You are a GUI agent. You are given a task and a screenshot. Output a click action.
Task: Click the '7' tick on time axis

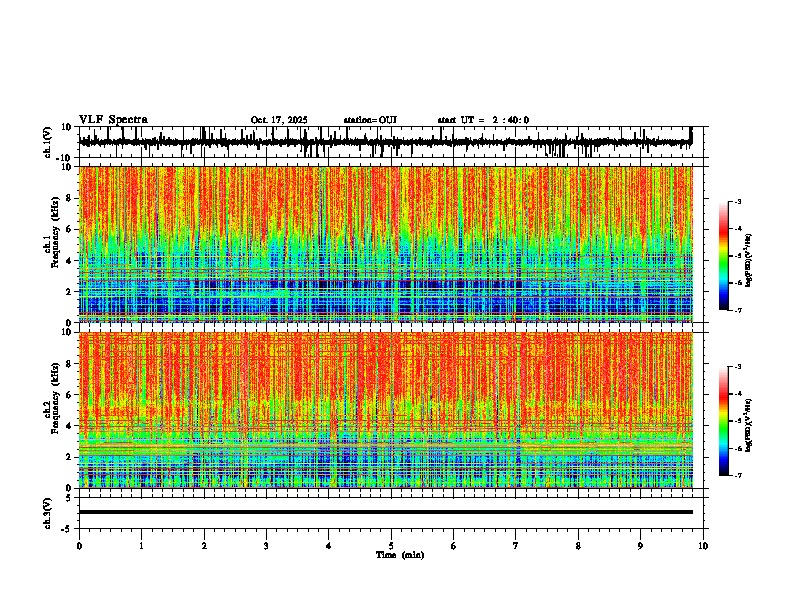click(516, 546)
